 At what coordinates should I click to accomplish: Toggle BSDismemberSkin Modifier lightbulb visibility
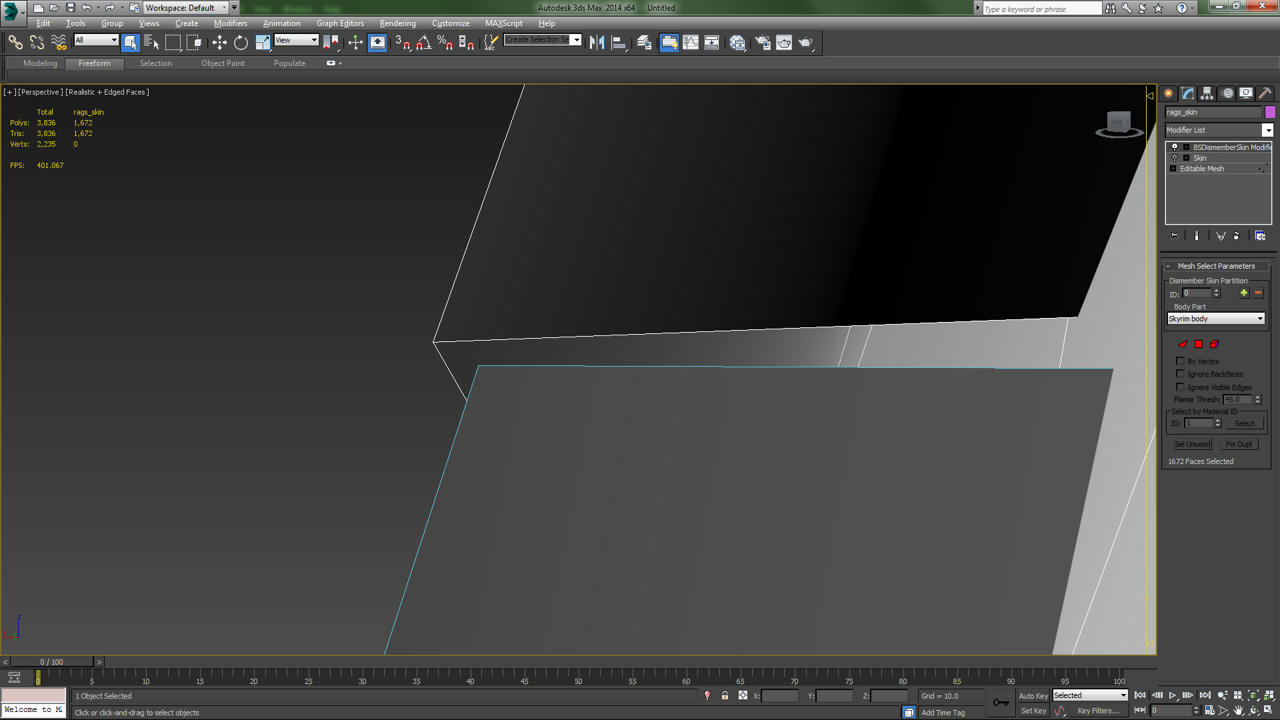(x=1174, y=147)
